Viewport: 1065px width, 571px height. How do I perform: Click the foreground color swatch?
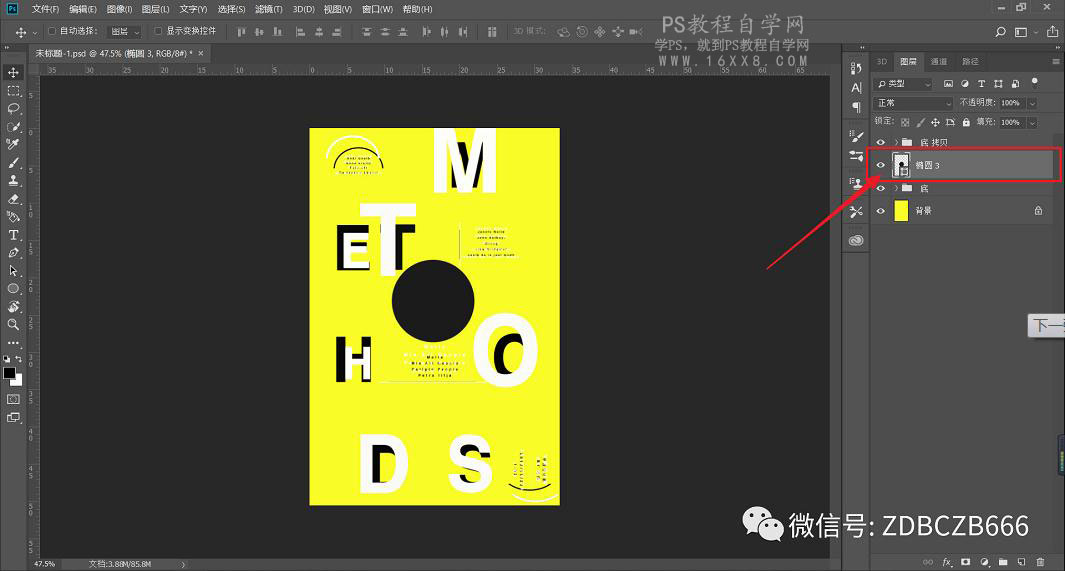click(x=9, y=373)
